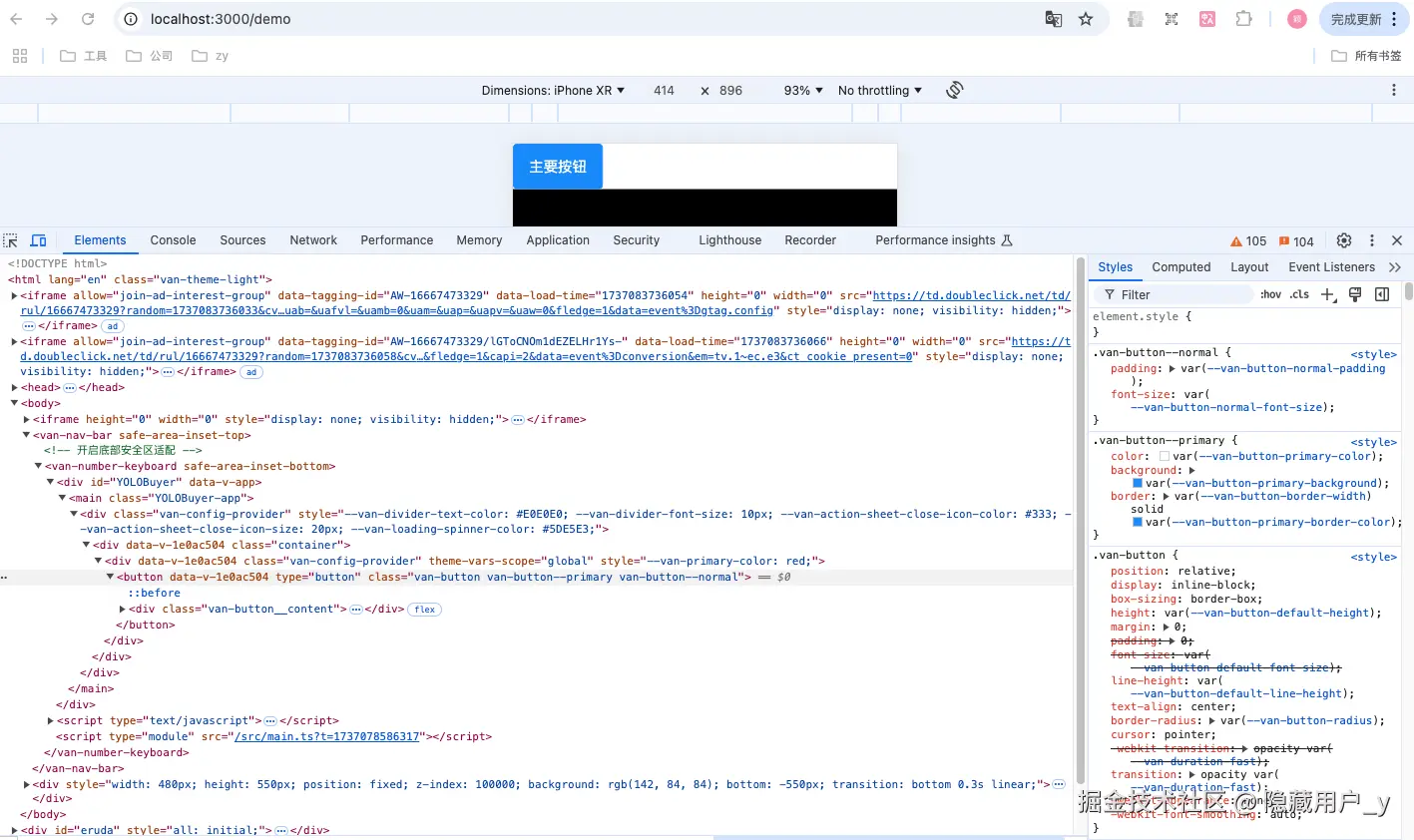Open the Dimensions: iPhone XR dropdown
Image resolution: width=1414 pixels, height=840 pixels.
click(553, 90)
